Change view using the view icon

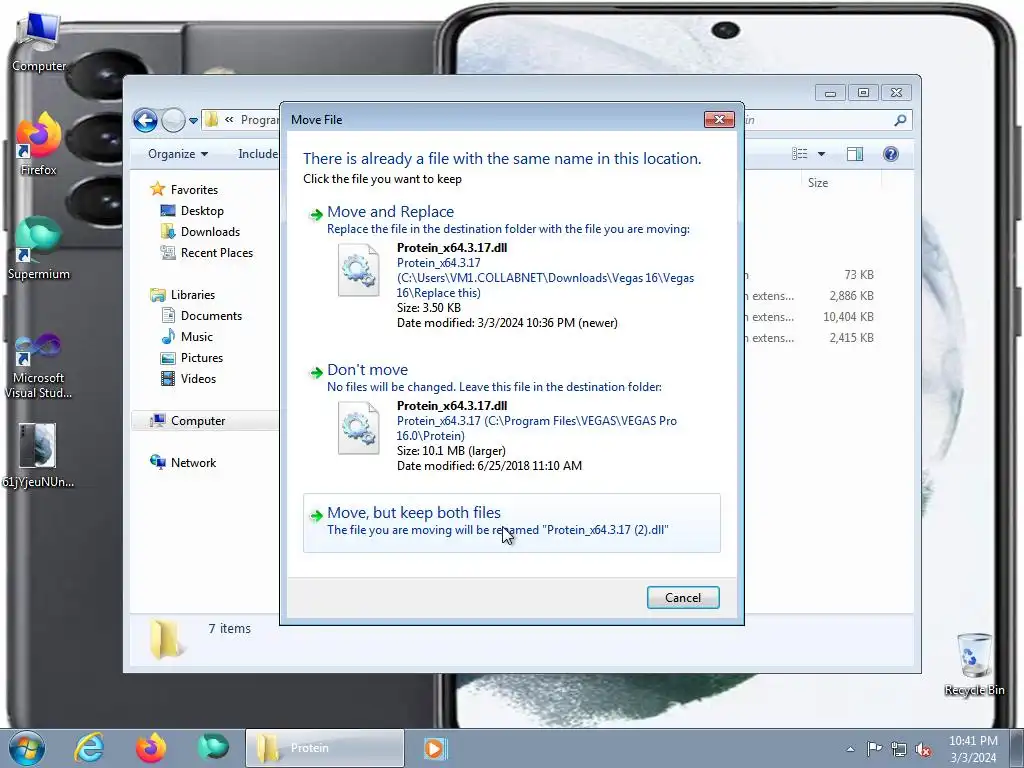pyautogui.click(x=800, y=154)
